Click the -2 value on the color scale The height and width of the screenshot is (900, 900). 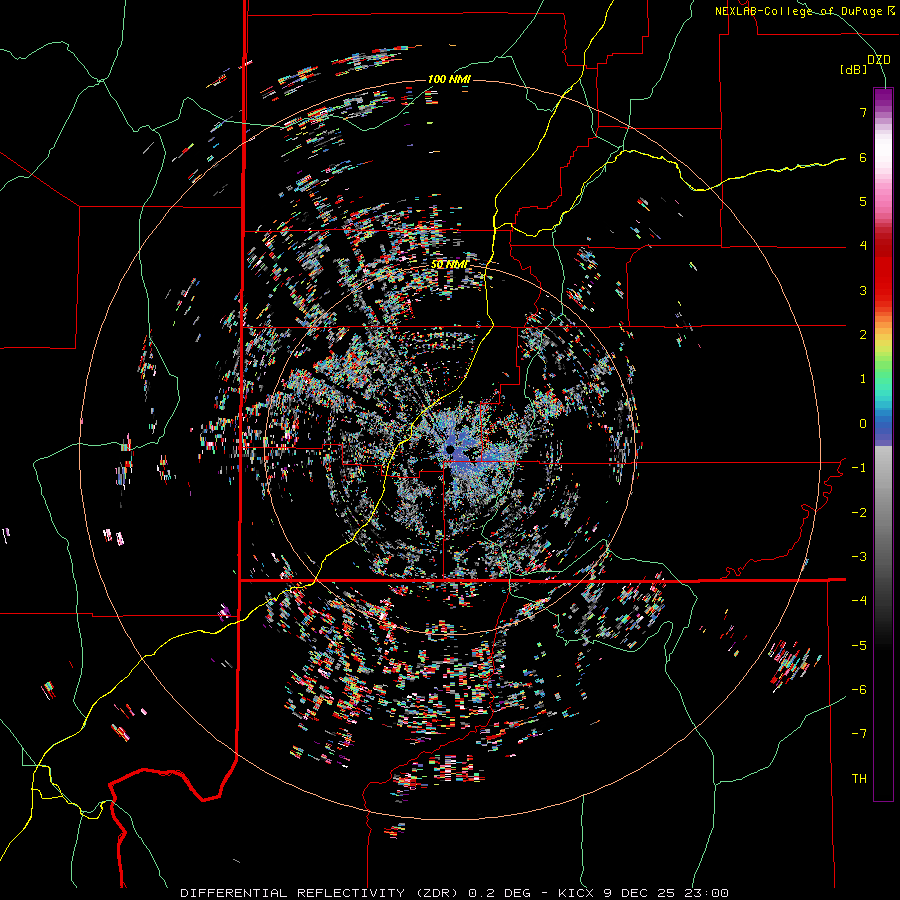pyautogui.click(x=859, y=513)
